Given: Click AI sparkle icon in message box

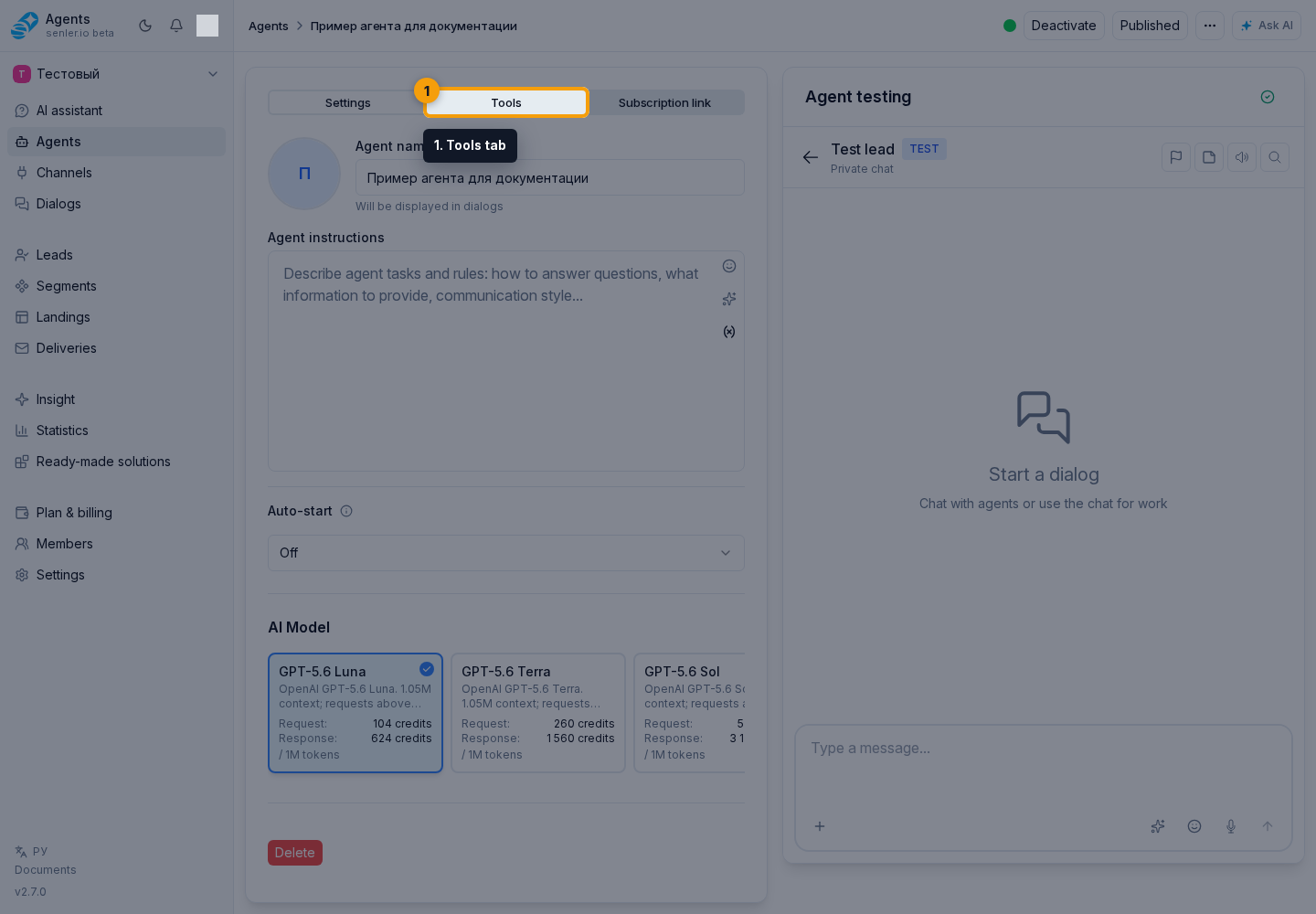Looking at the screenshot, I should pos(1158,826).
